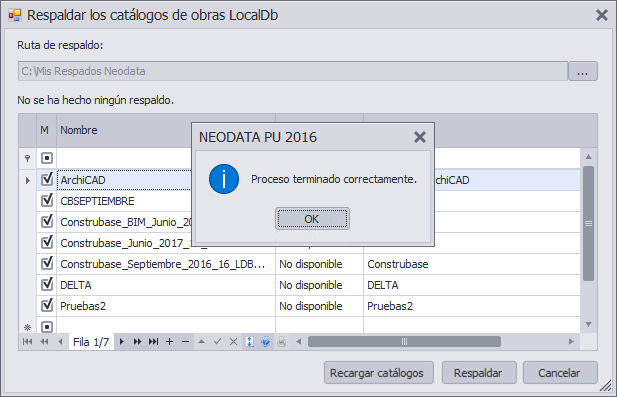Screen dimensions: 617x397
Task: Uncheck the DELTA catalog checkbox
Action: tap(47, 284)
